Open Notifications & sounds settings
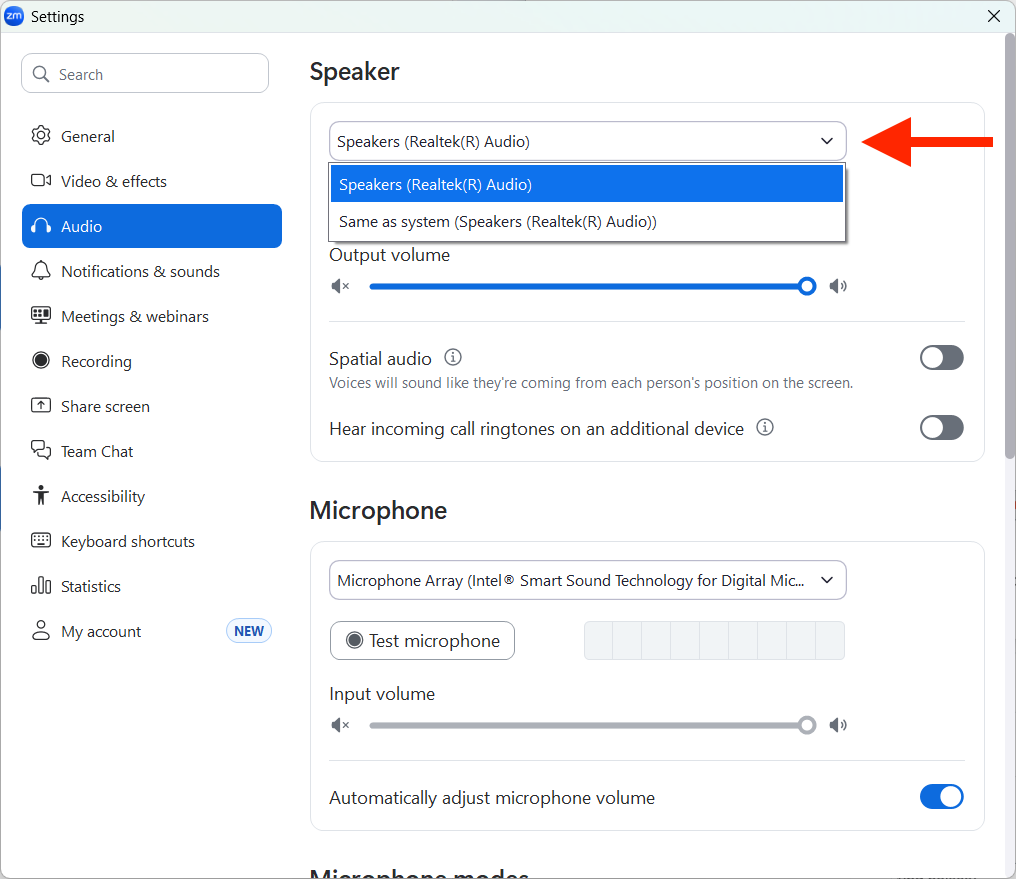Viewport: 1016px width, 879px height. pos(152,271)
